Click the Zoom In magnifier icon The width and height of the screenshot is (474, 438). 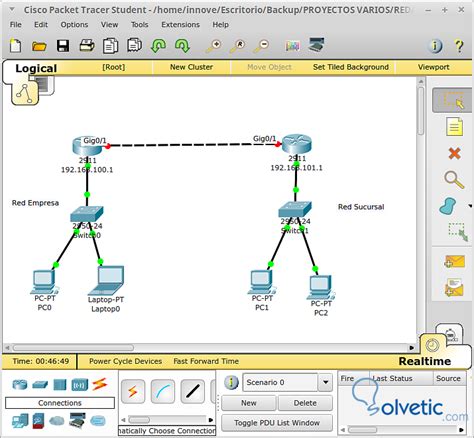pos(214,46)
